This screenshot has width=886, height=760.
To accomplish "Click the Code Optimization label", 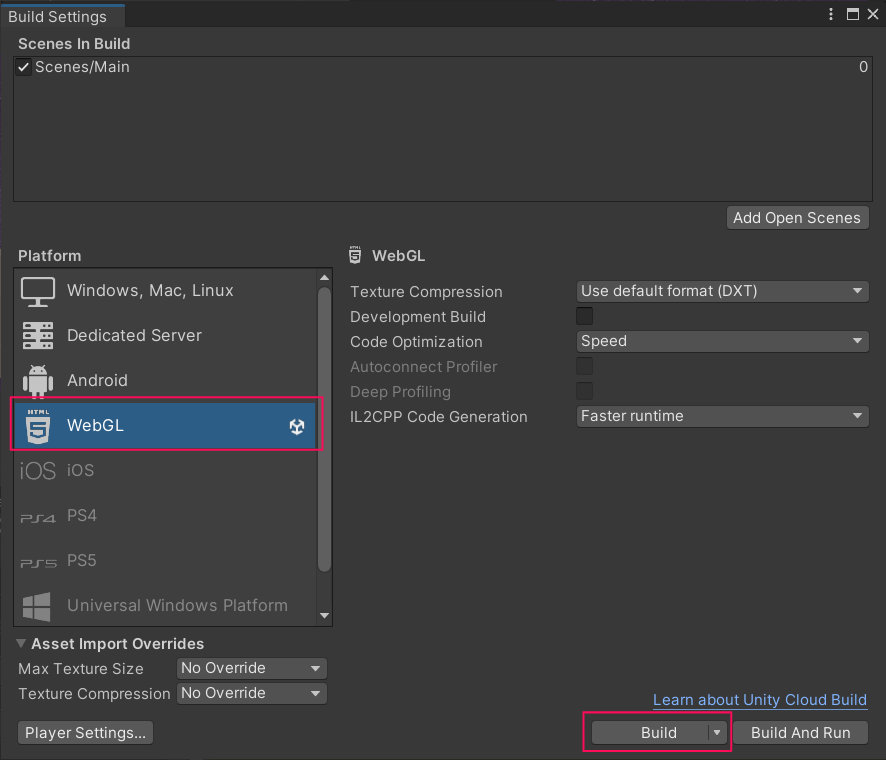I will click(416, 342).
